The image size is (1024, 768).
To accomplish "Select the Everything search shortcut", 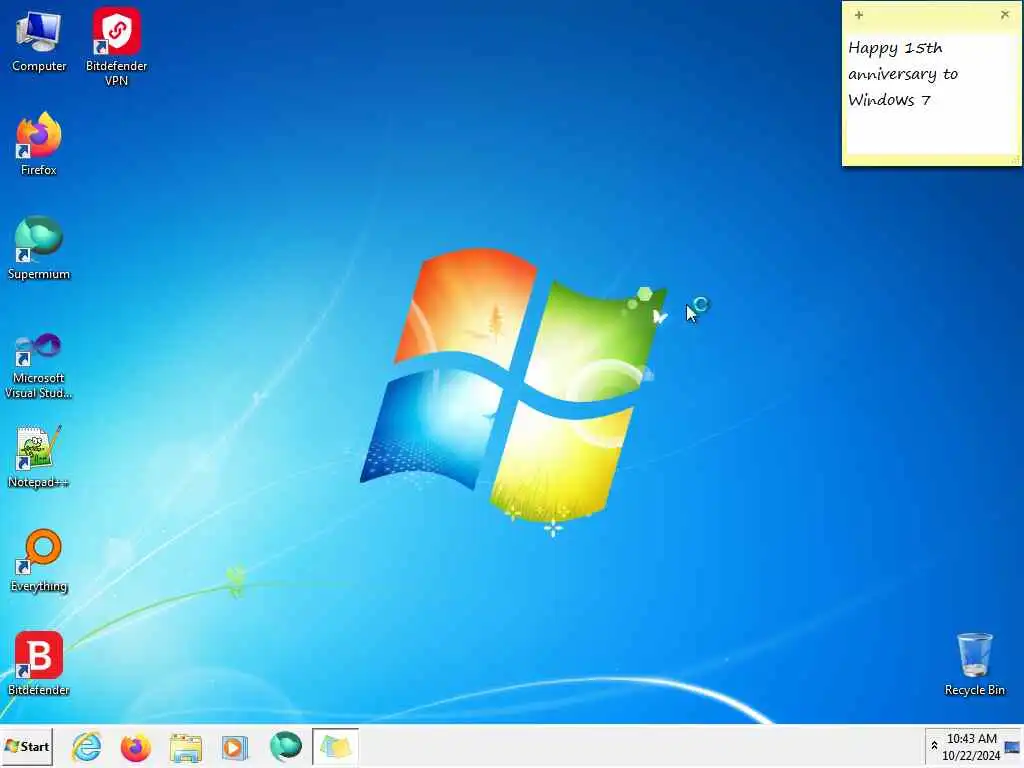I will click(x=39, y=560).
